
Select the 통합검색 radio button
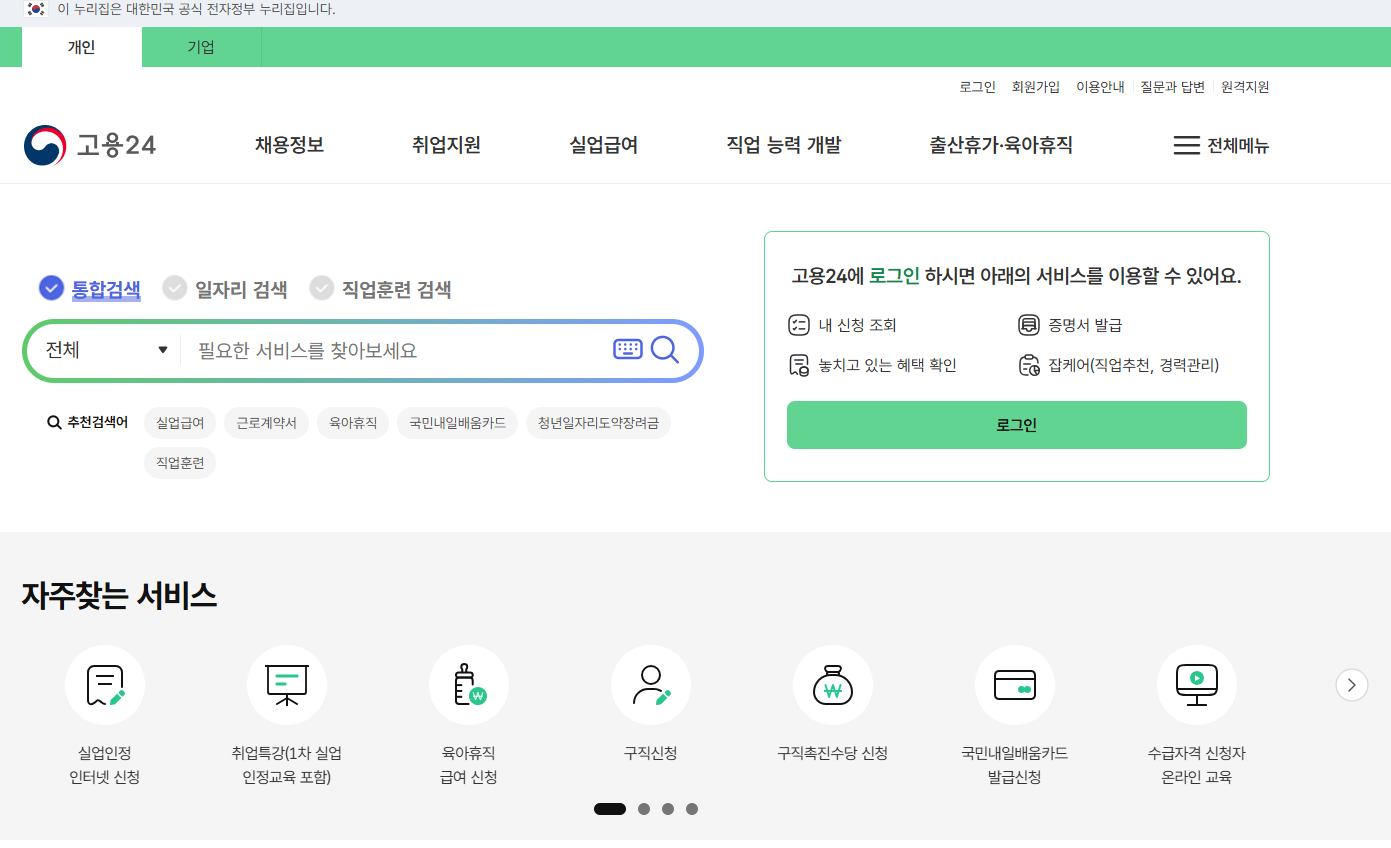point(51,288)
